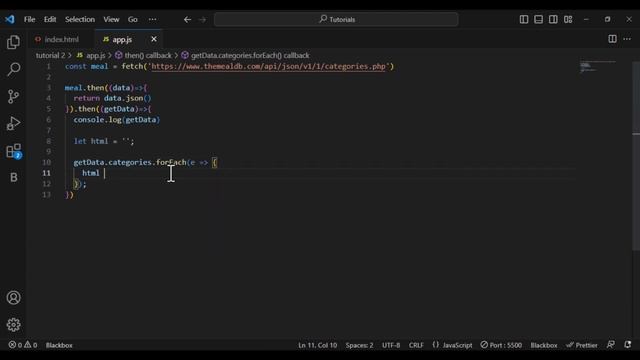Open the editor More Actions ellipsis

[x=627, y=39]
